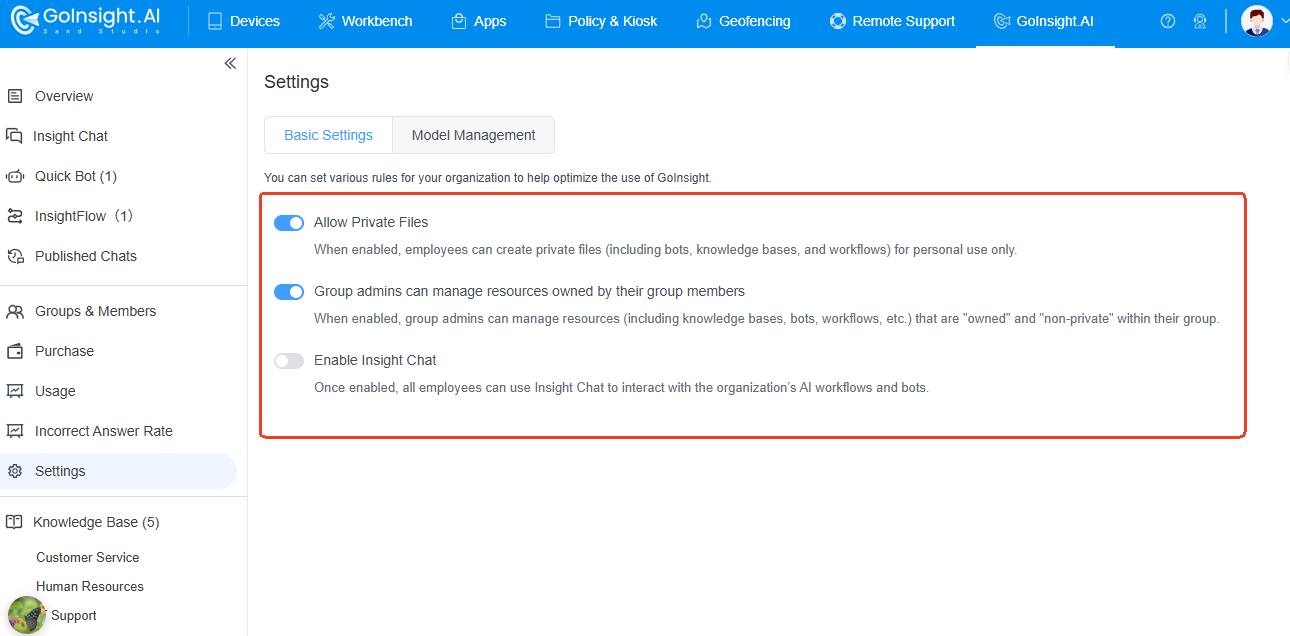Click the Purchase wallet icon
The height and width of the screenshot is (636, 1290).
click(15, 351)
